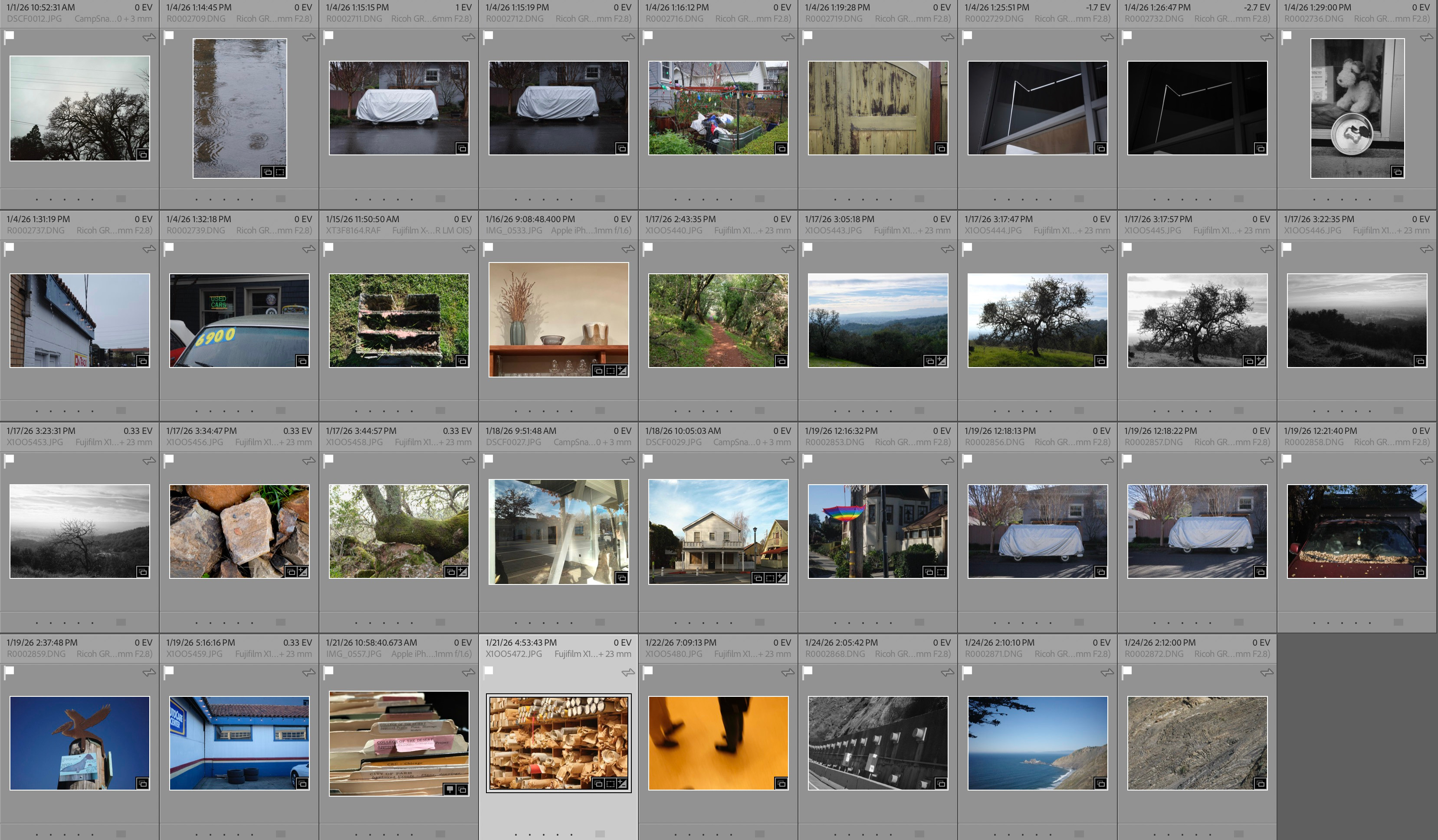Click the collection badge on DSCF0012.JPG thumbnail
The image size is (1438, 840).
(x=143, y=154)
